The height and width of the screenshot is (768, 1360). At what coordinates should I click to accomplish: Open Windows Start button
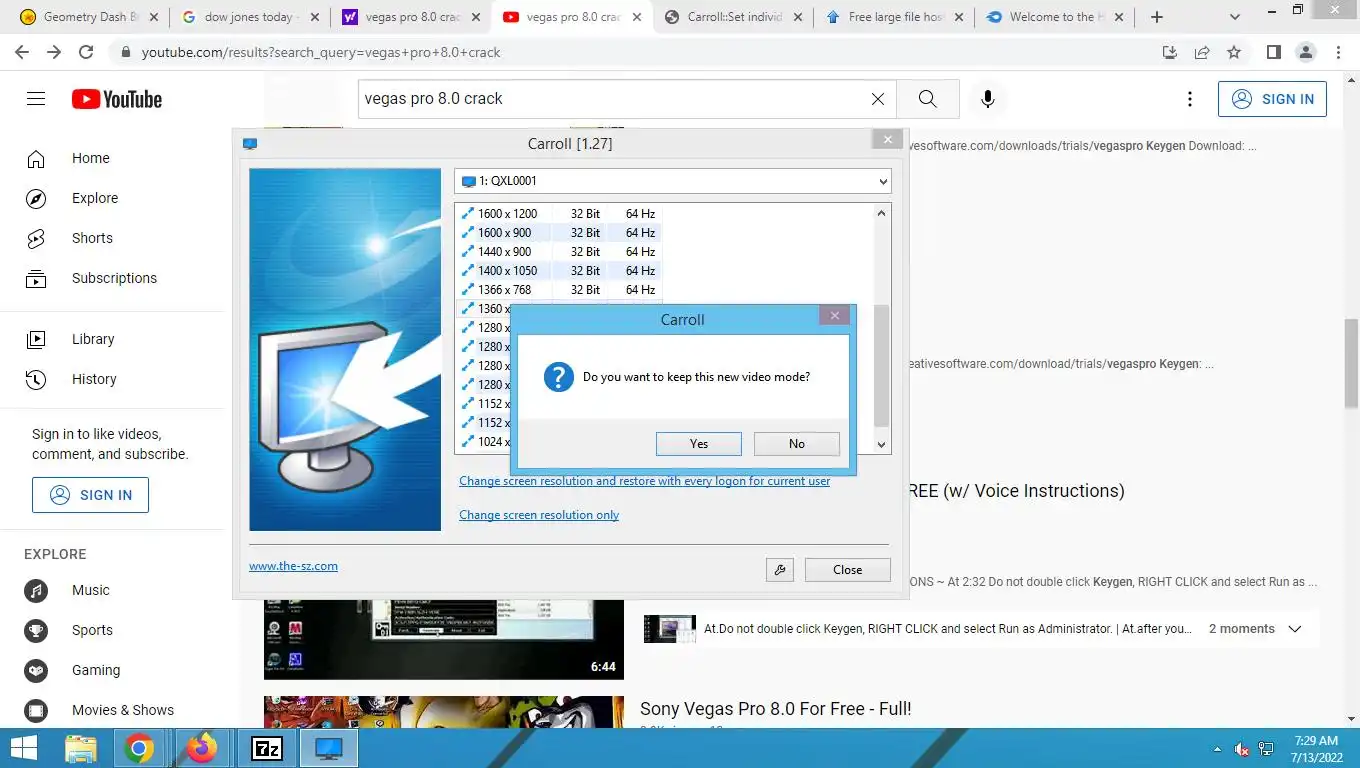coord(24,748)
